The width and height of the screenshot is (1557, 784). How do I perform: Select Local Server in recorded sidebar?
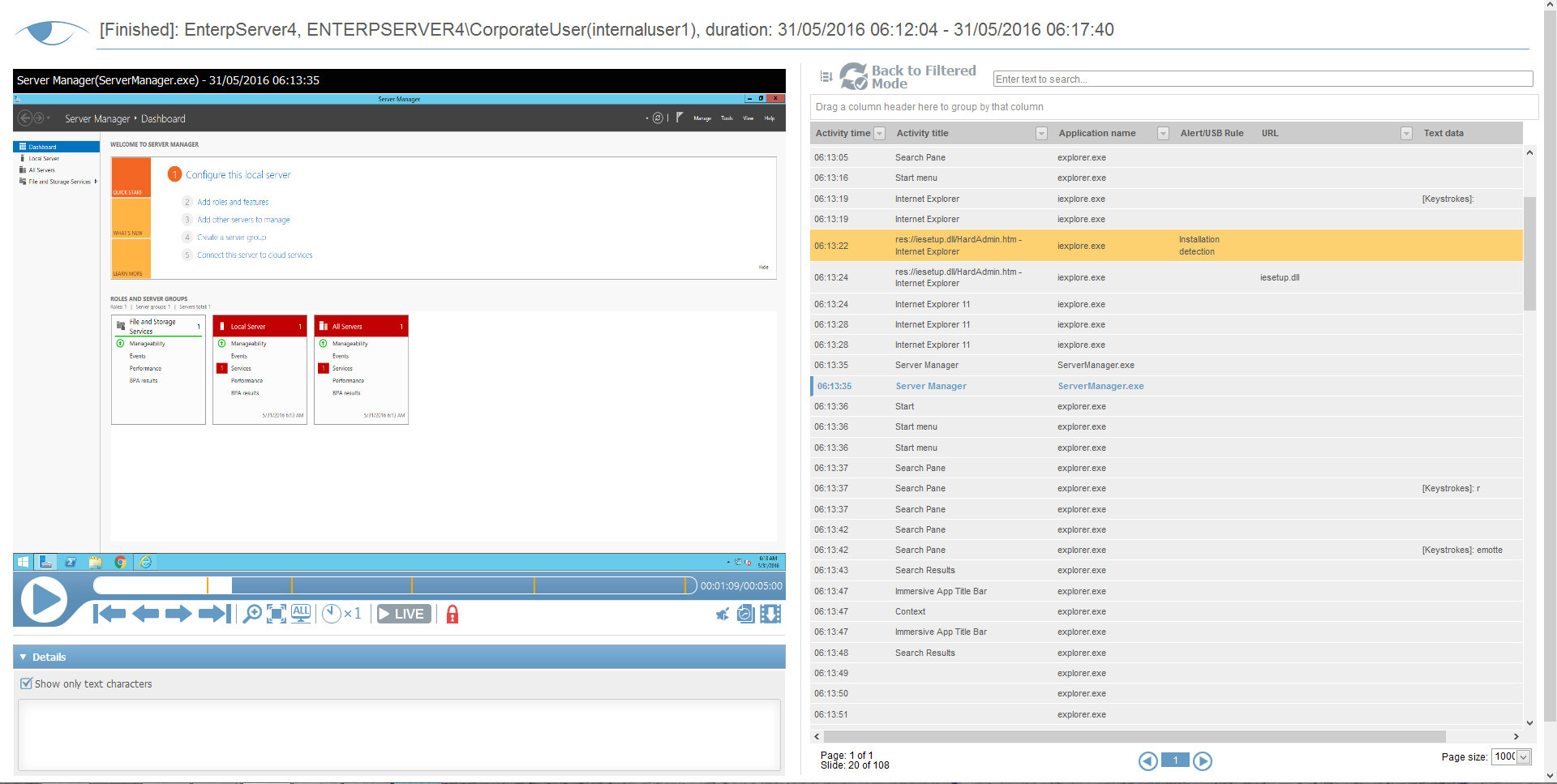[44, 158]
